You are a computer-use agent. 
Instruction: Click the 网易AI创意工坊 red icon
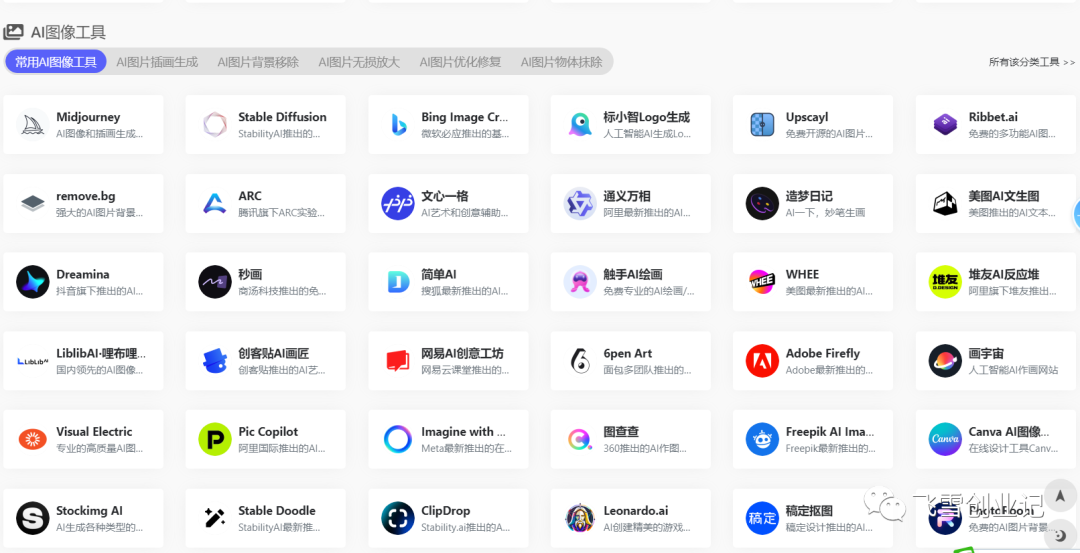click(x=398, y=361)
